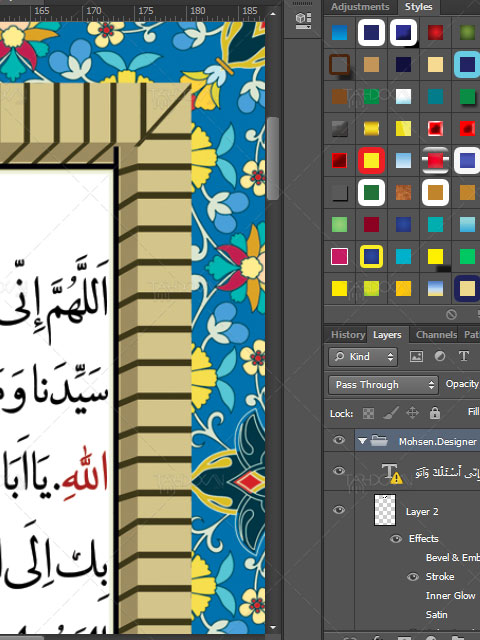Filter for adjustment layers icon
Viewport: 480px width, 640px height.
pos(440,356)
